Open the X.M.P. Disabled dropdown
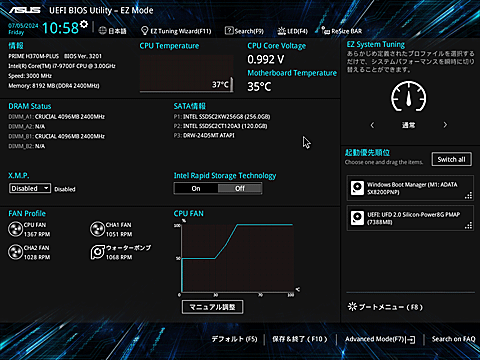This screenshot has width=480, height=360. point(30,188)
